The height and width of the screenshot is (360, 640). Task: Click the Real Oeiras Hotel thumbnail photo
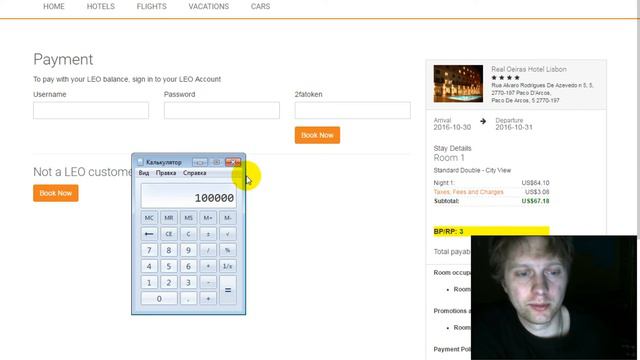click(x=458, y=84)
